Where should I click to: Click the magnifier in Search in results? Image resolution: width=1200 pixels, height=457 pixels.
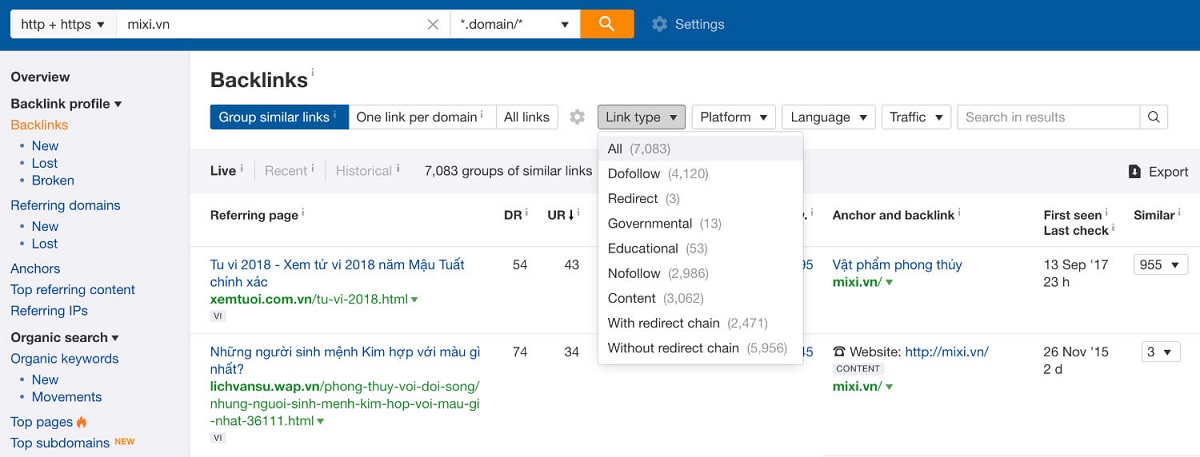click(1154, 117)
